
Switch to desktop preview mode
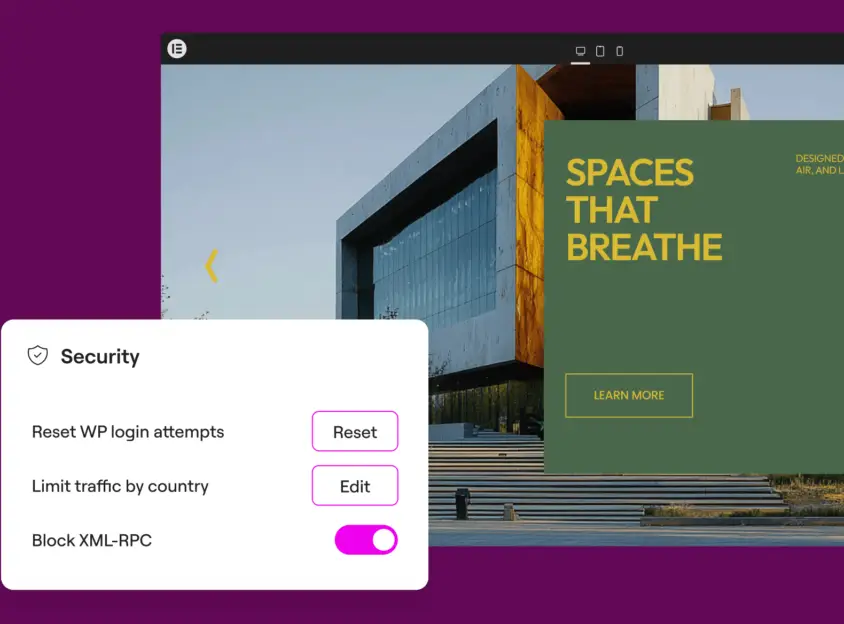click(580, 51)
